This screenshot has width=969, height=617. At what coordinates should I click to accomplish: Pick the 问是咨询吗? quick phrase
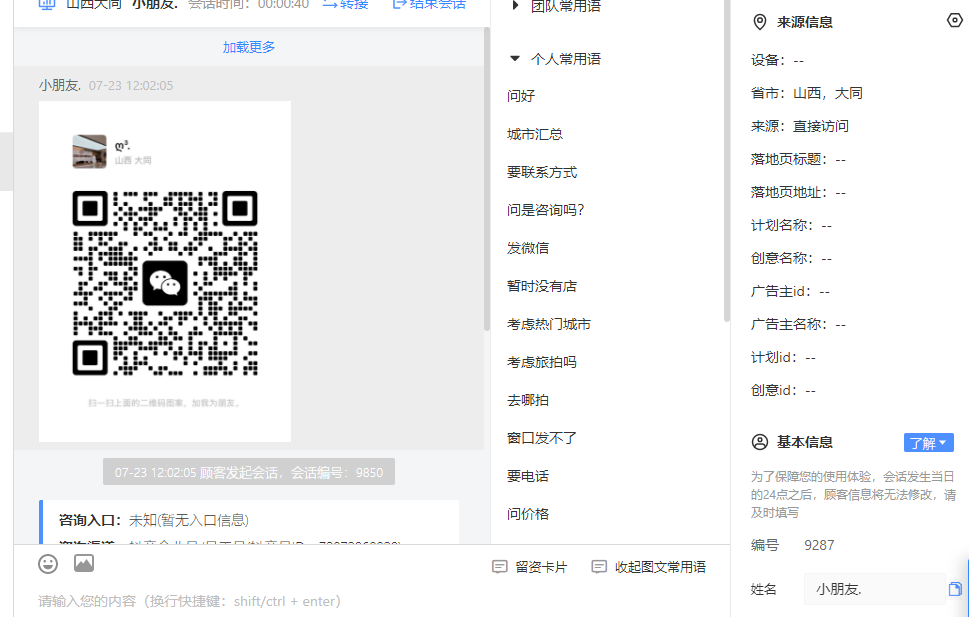(545, 210)
